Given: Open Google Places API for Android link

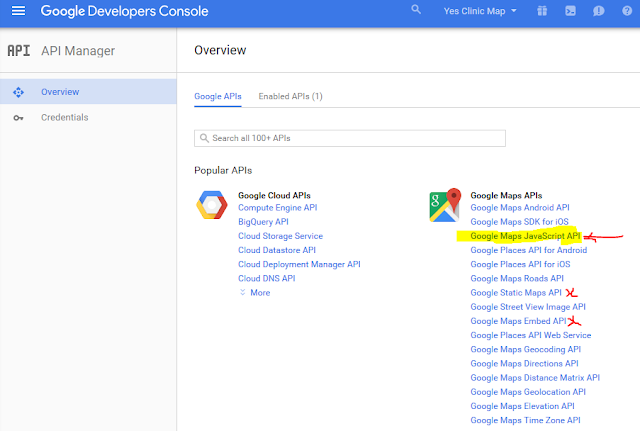Looking at the screenshot, I should point(529,250).
